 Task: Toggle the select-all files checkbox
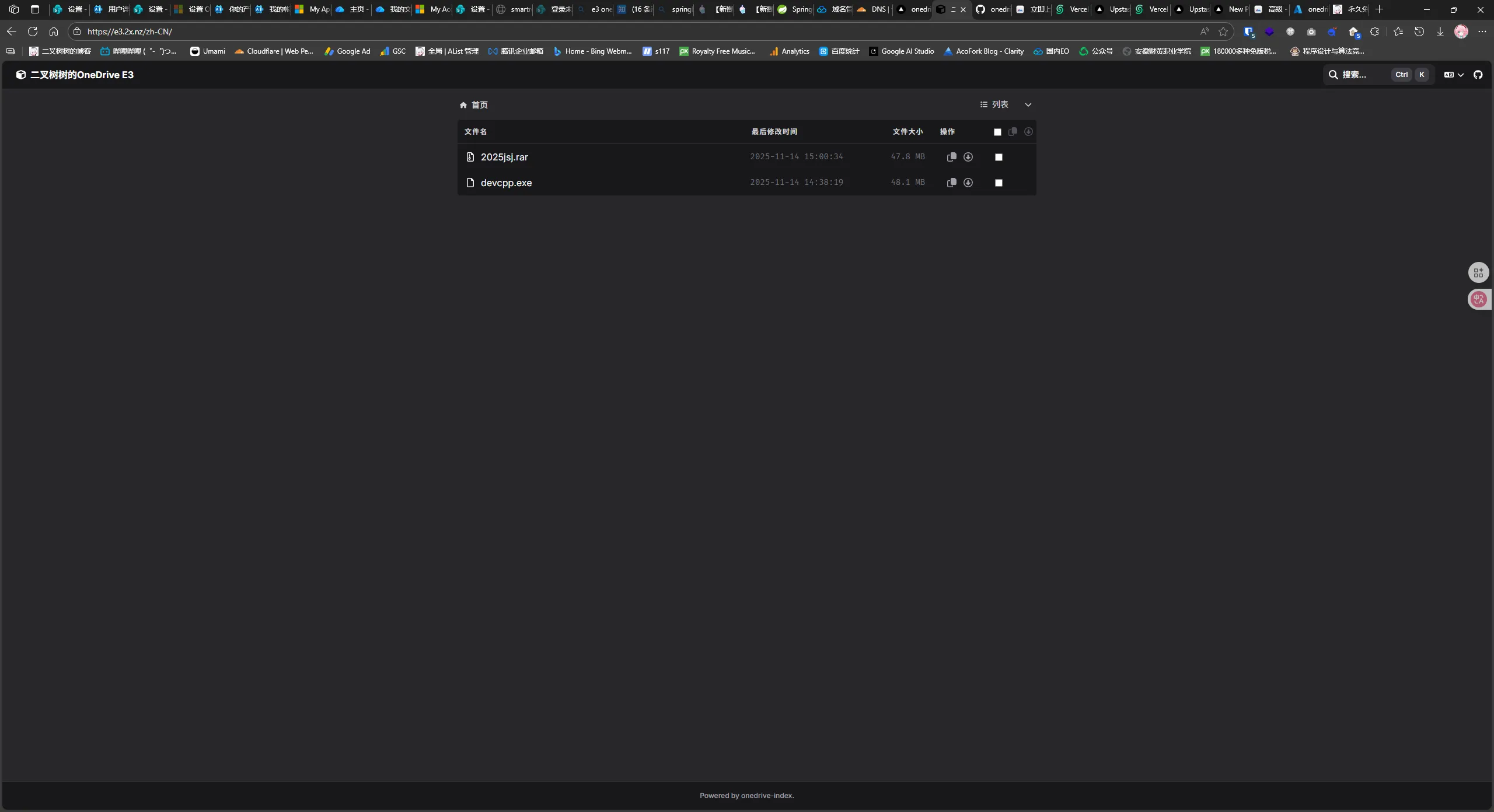click(997, 132)
